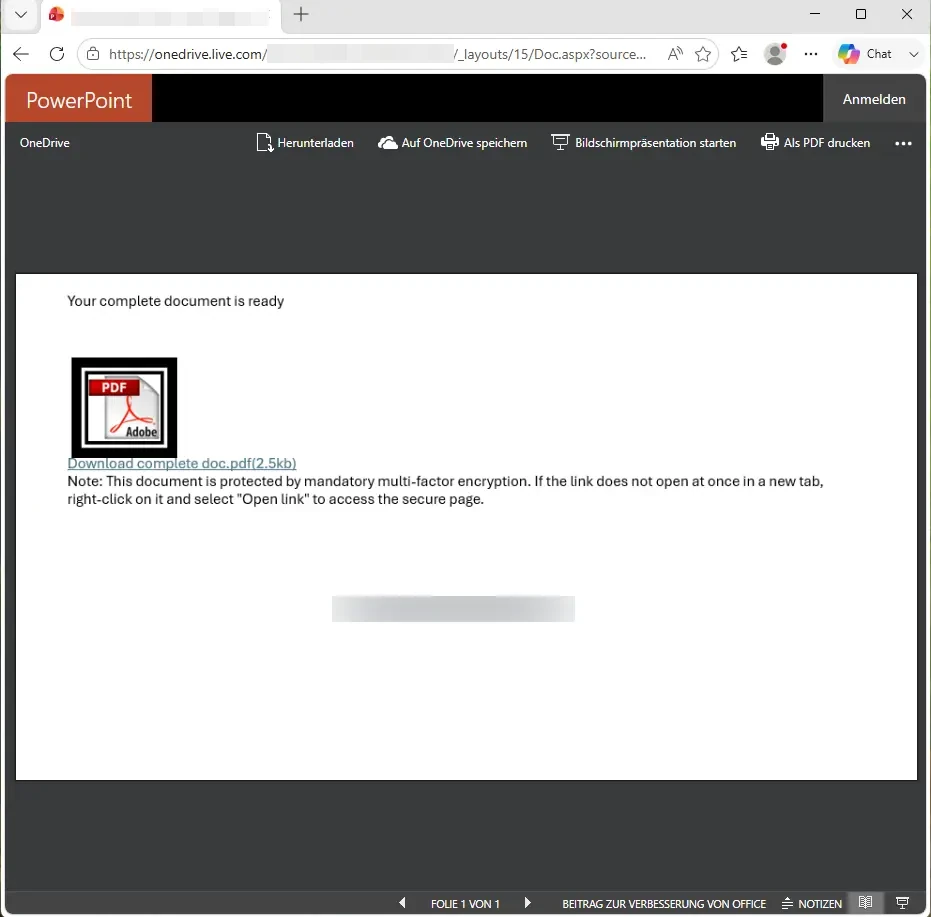
Task: Click the PowerPoint app logo
Action: tap(79, 99)
